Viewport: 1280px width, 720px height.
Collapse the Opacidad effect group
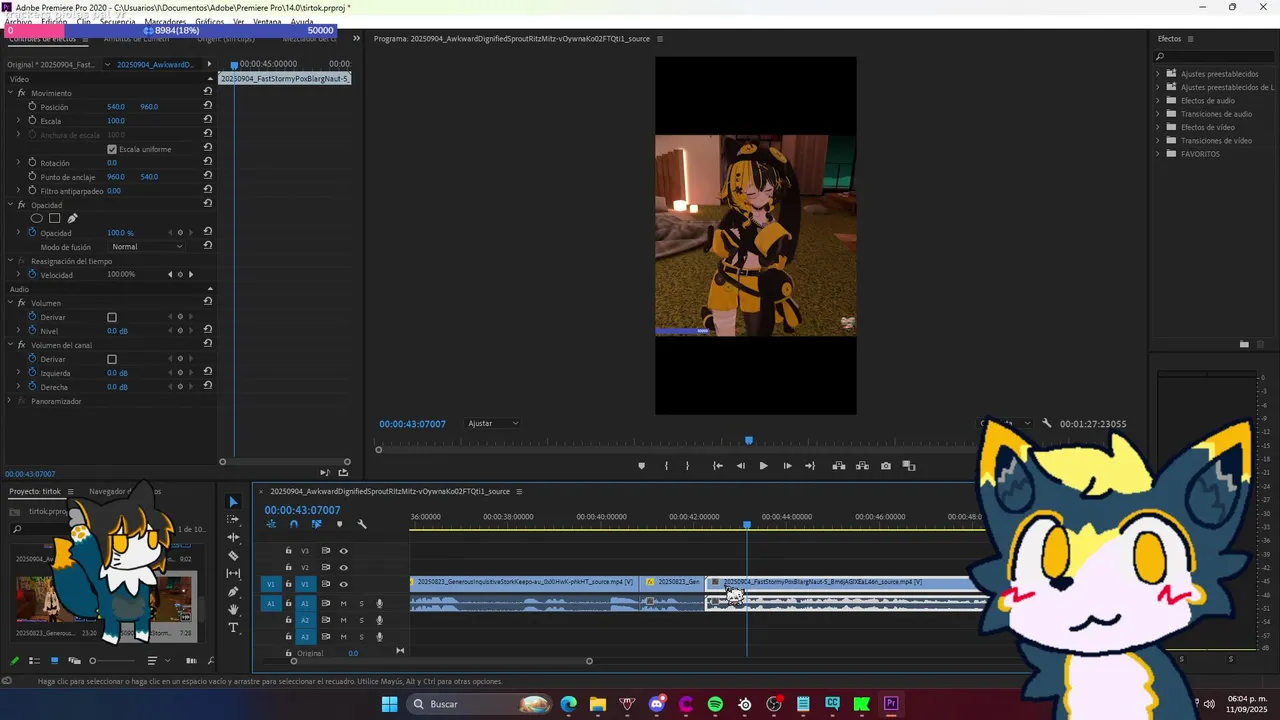[10, 205]
